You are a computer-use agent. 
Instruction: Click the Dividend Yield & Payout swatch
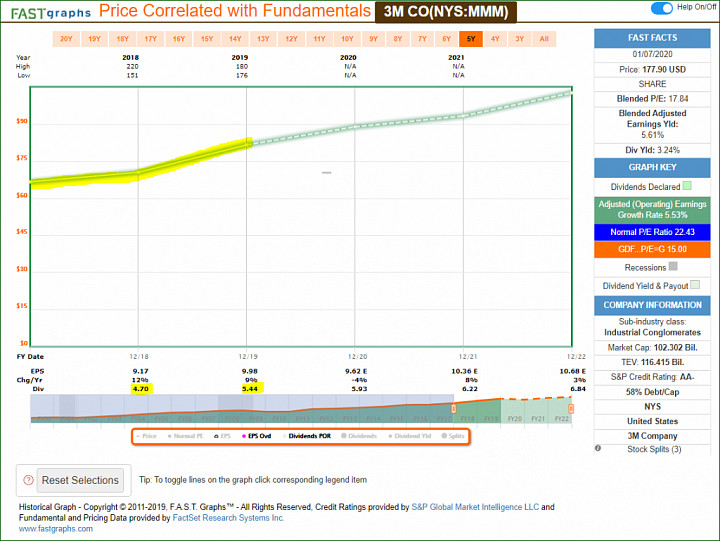coord(695,285)
